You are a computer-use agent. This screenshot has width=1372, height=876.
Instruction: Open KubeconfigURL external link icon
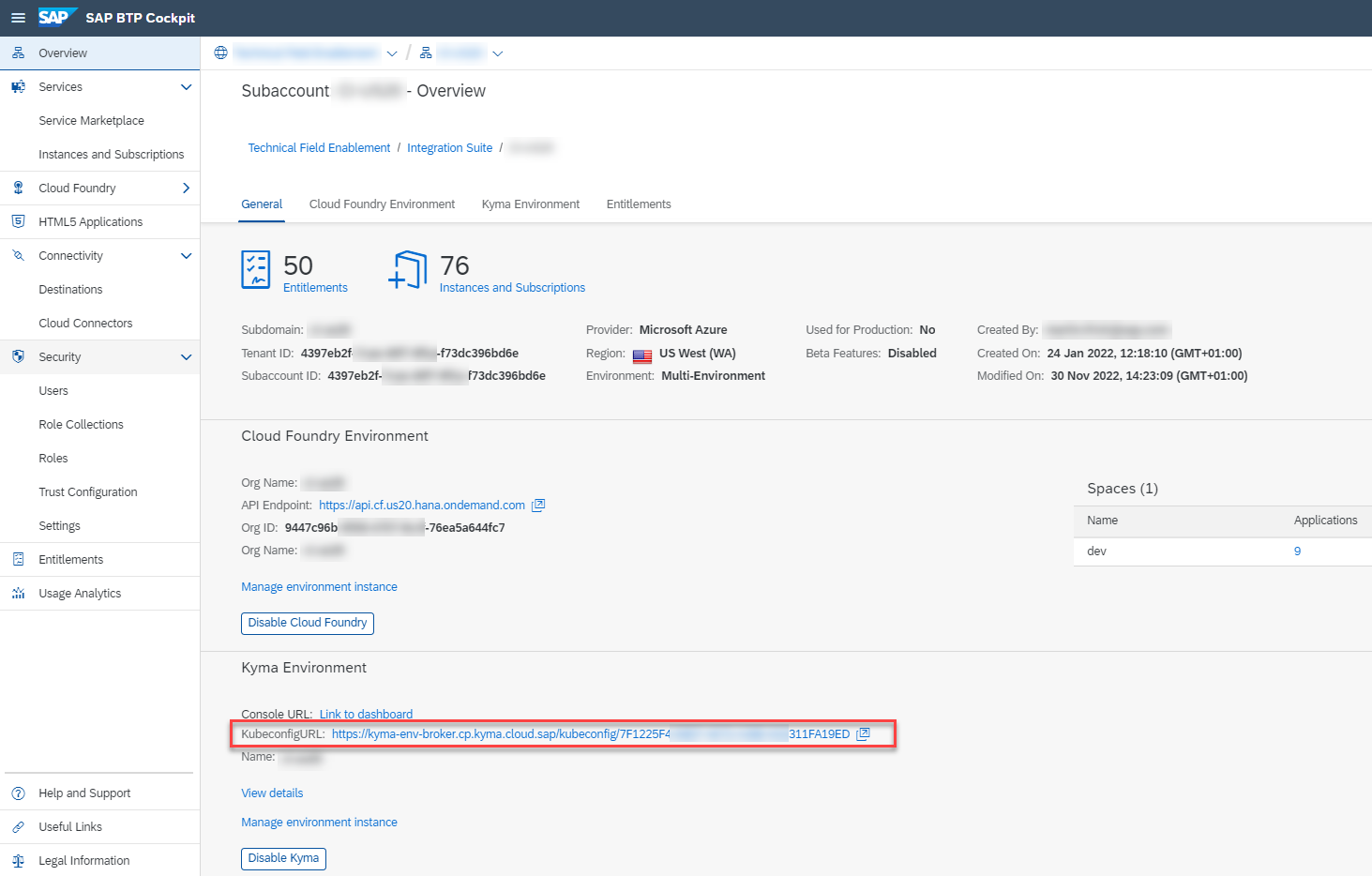[x=863, y=734]
